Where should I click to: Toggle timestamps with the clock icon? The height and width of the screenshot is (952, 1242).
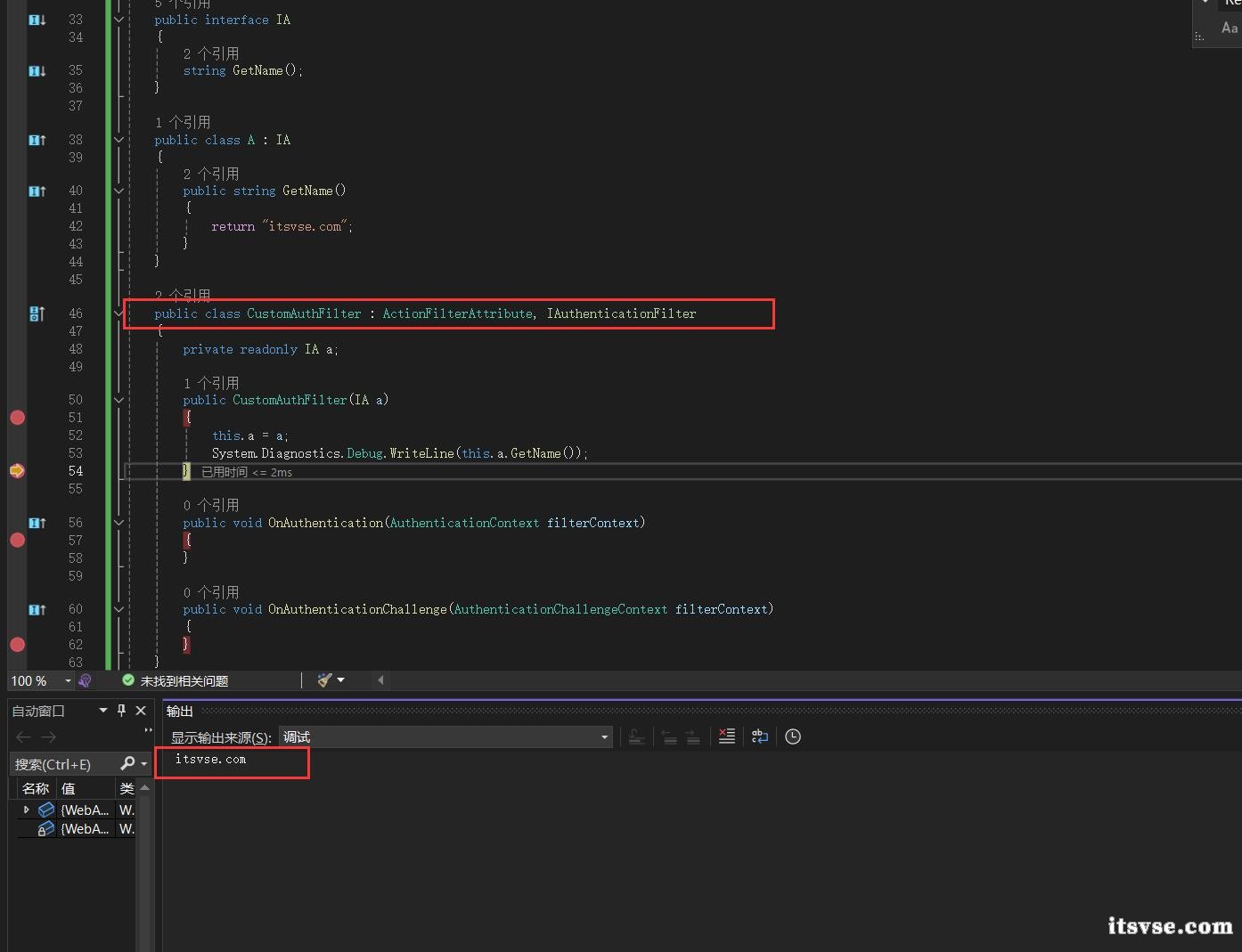pyautogui.click(x=793, y=736)
